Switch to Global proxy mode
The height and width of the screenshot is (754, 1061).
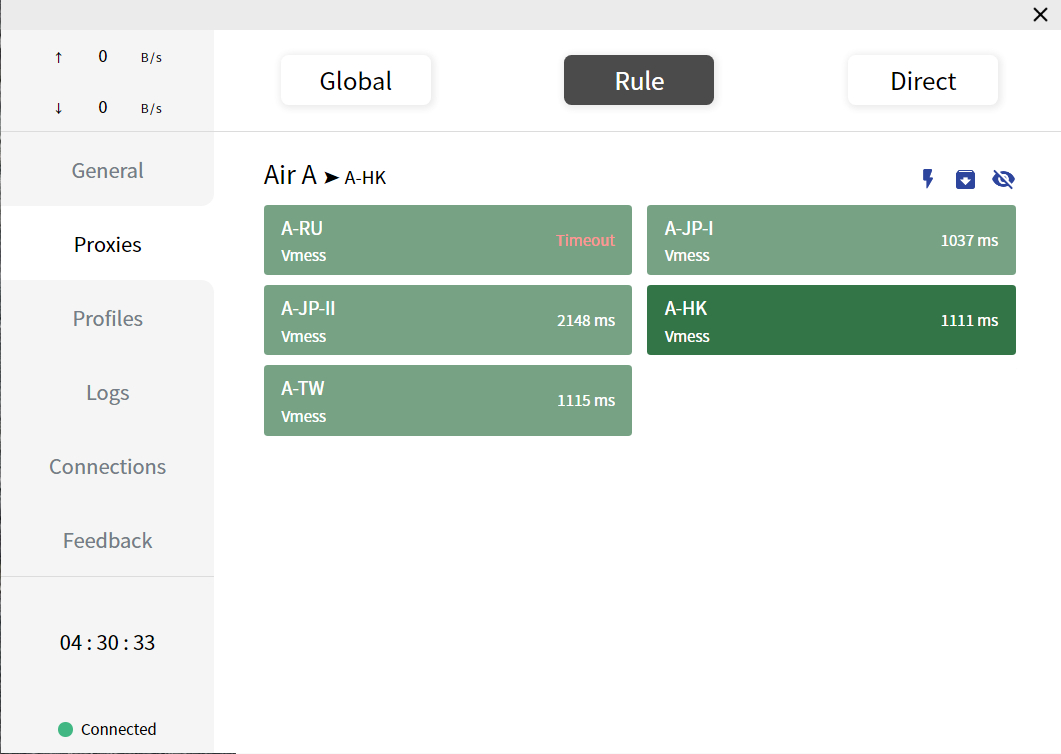point(356,81)
